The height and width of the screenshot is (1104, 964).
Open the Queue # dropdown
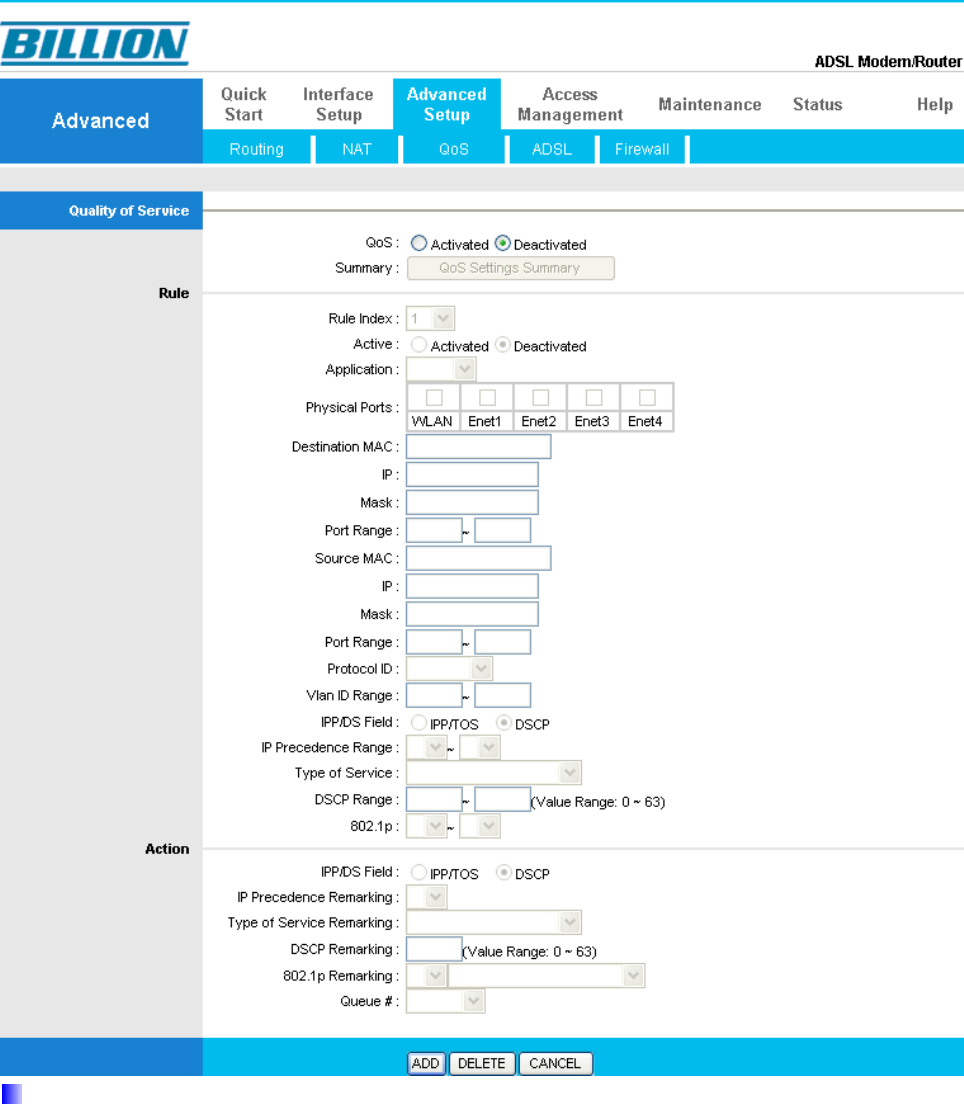(x=446, y=1001)
